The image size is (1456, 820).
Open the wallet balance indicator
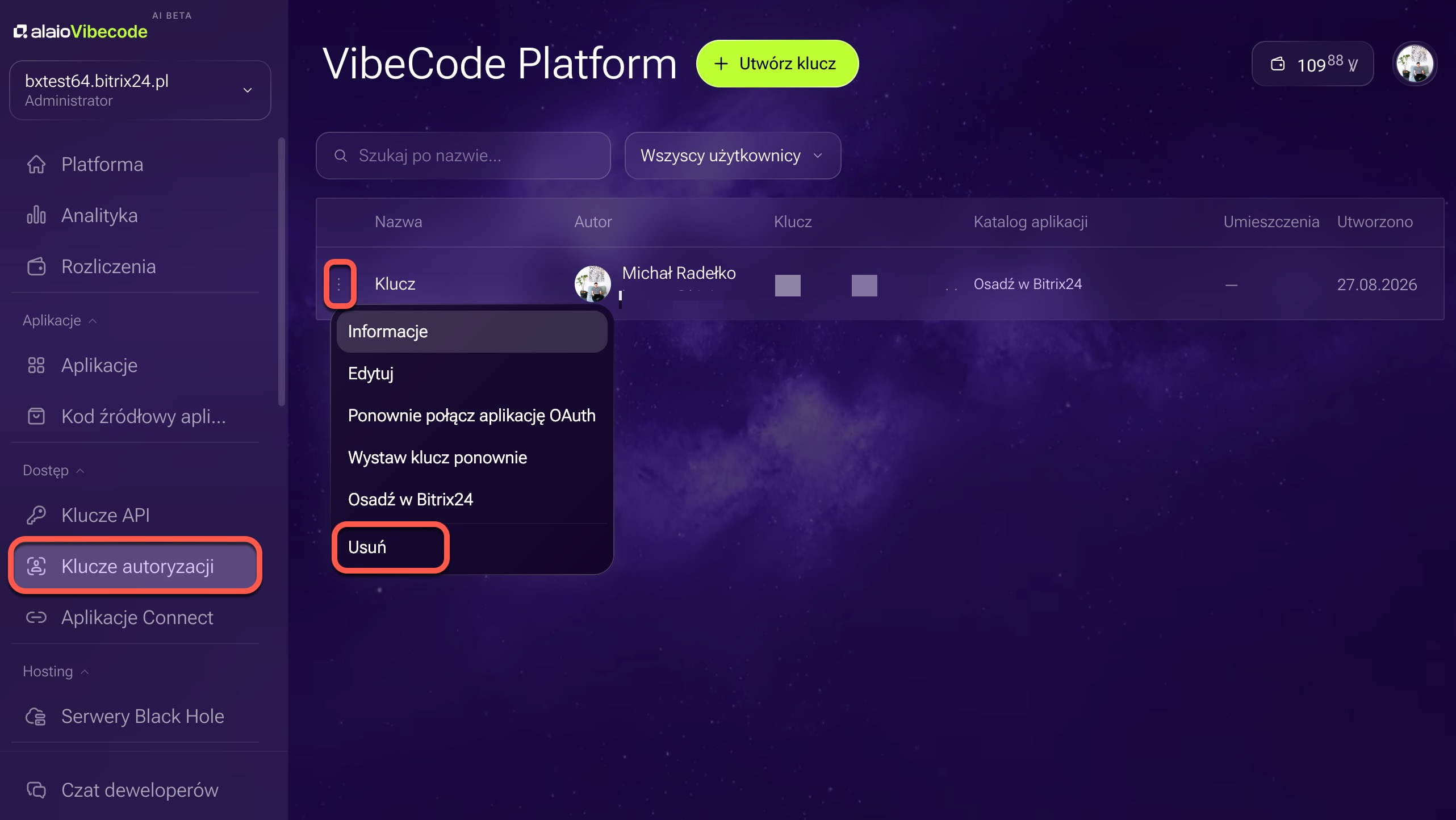click(1312, 64)
